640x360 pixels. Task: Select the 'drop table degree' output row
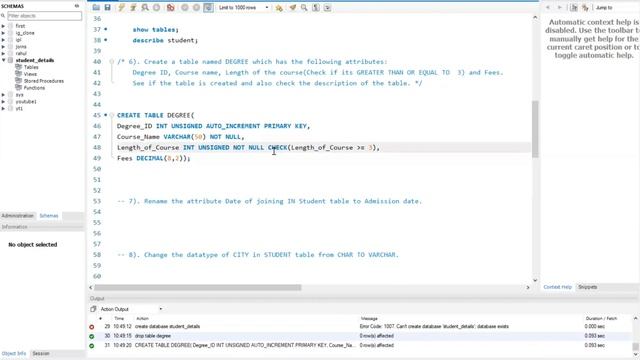(x=361, y=336)
